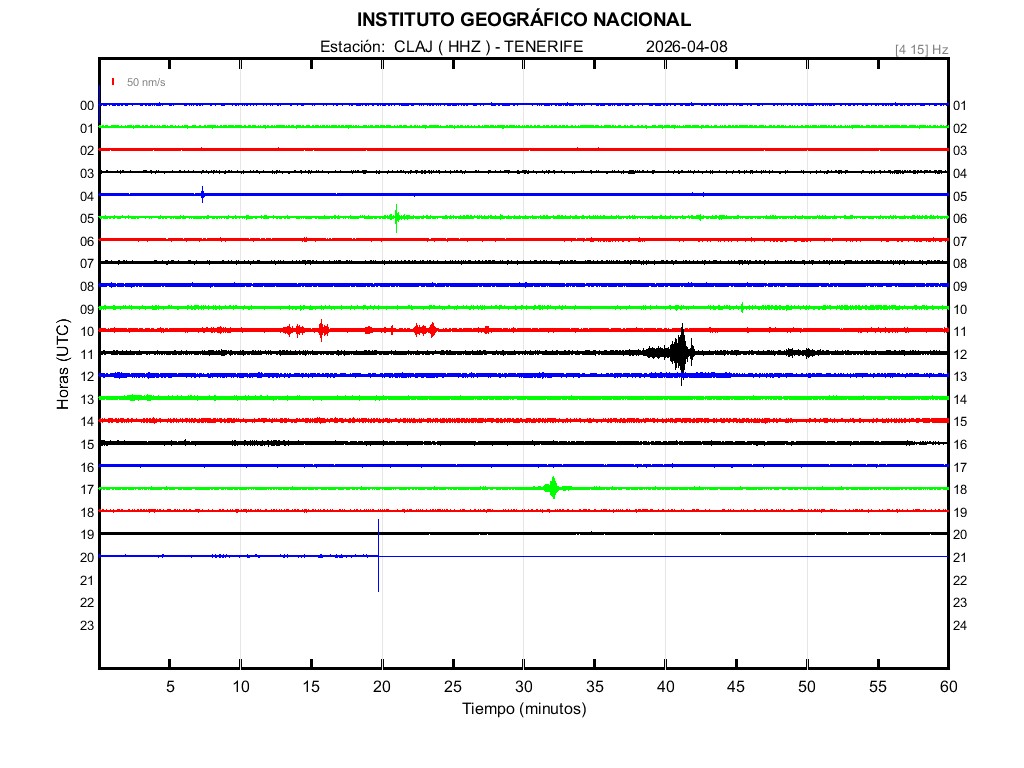Click the tall blue vertical spike at hour 20
Viewport: 1024px width, 768px height.
pyautogui.click(x=378, y=555)
